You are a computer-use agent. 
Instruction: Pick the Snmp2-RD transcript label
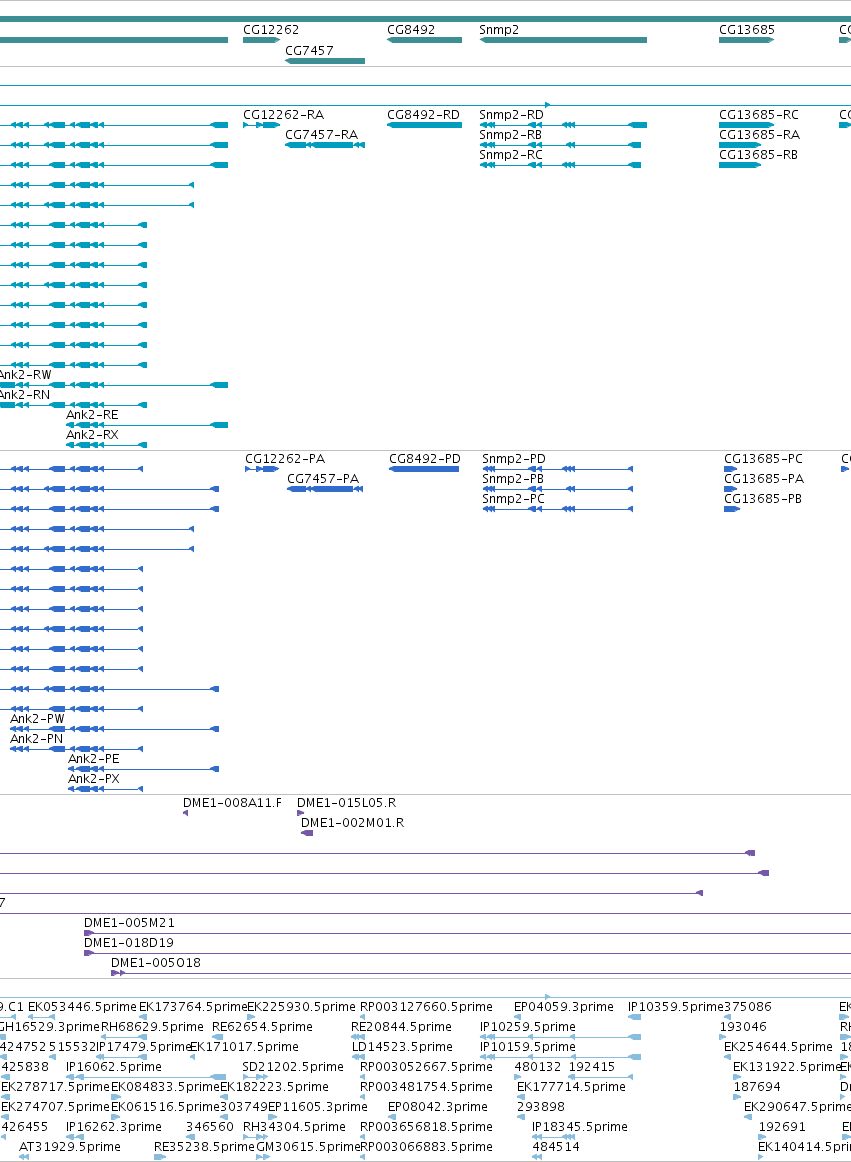pos(511,115)
